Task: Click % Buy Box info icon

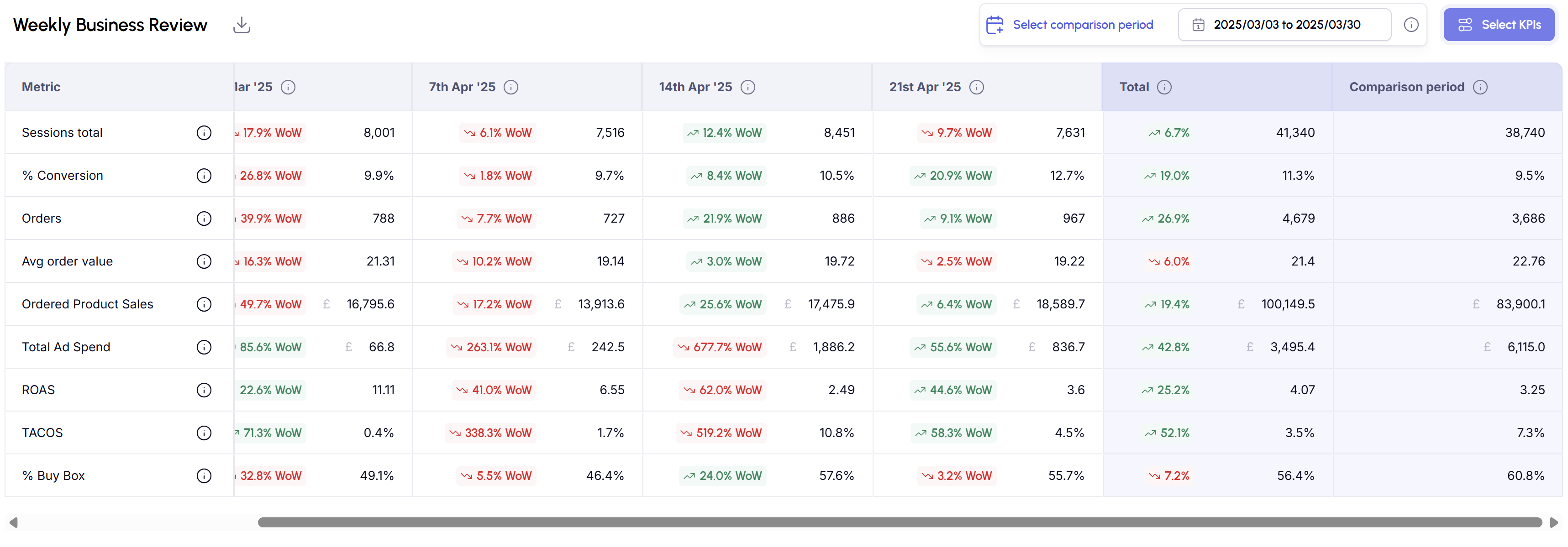Action: (x=204, y=476)
